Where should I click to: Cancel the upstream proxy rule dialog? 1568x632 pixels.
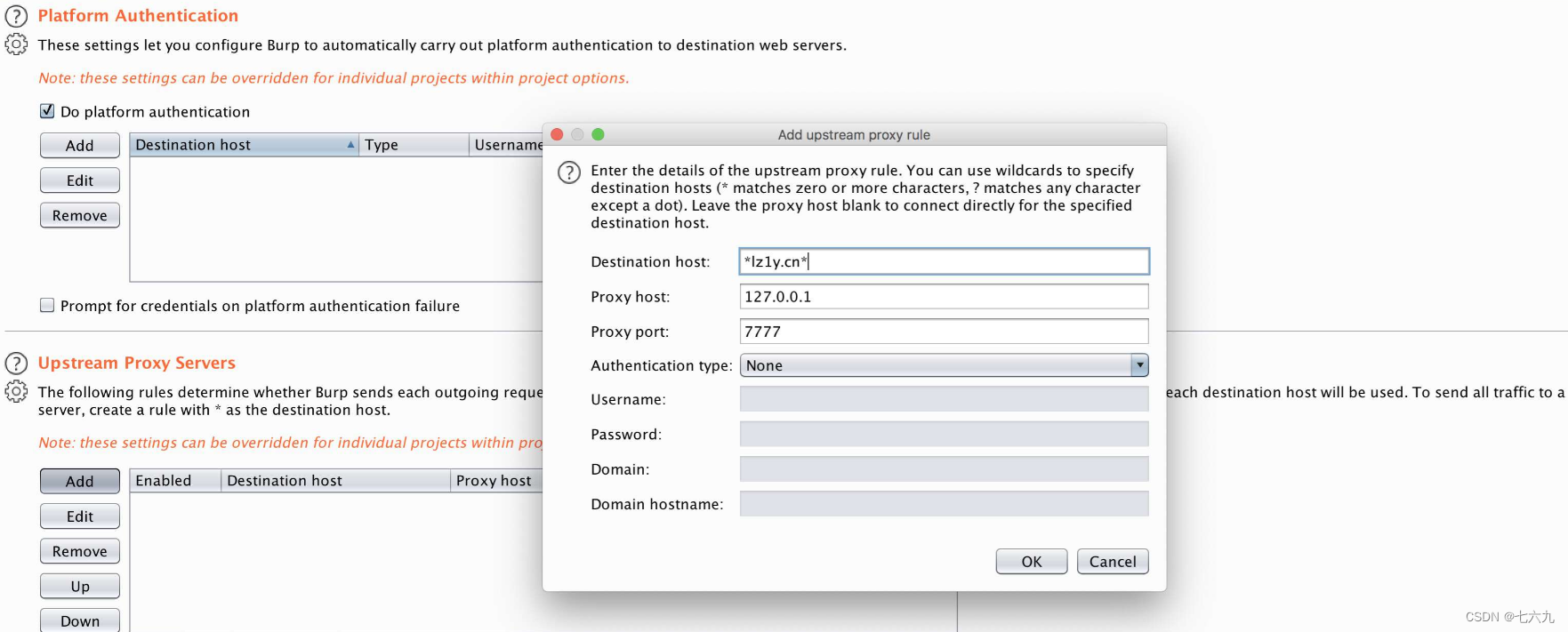tap(1112, 562)
